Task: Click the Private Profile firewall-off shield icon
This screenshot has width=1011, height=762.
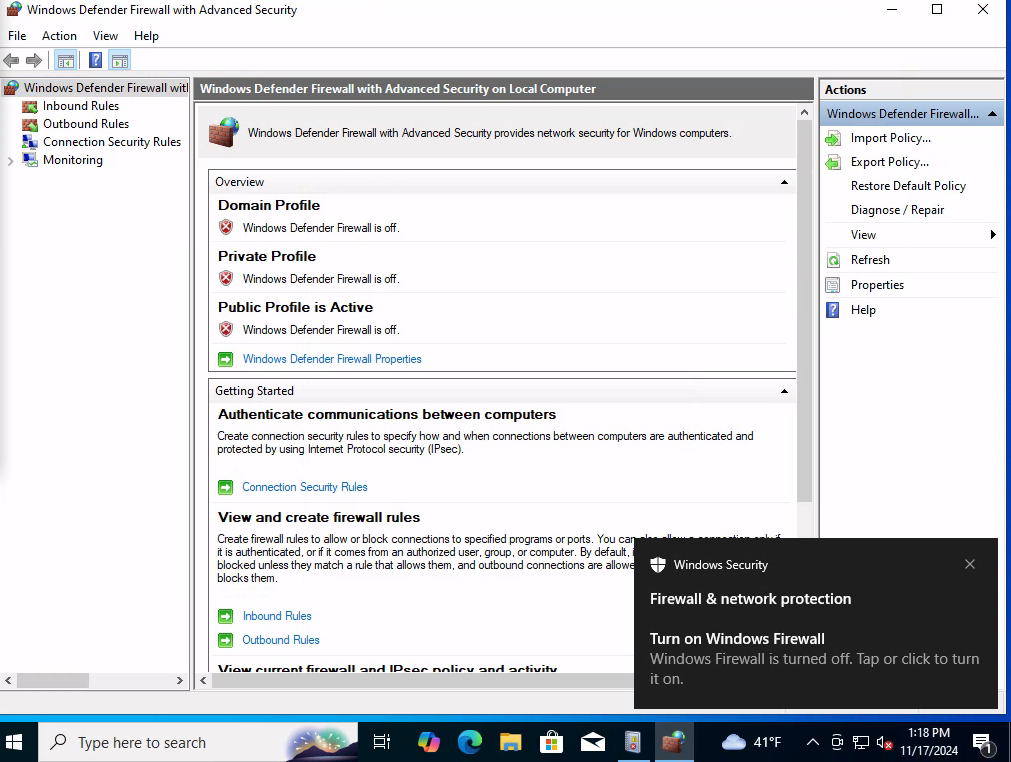Action: pos(226,278)
